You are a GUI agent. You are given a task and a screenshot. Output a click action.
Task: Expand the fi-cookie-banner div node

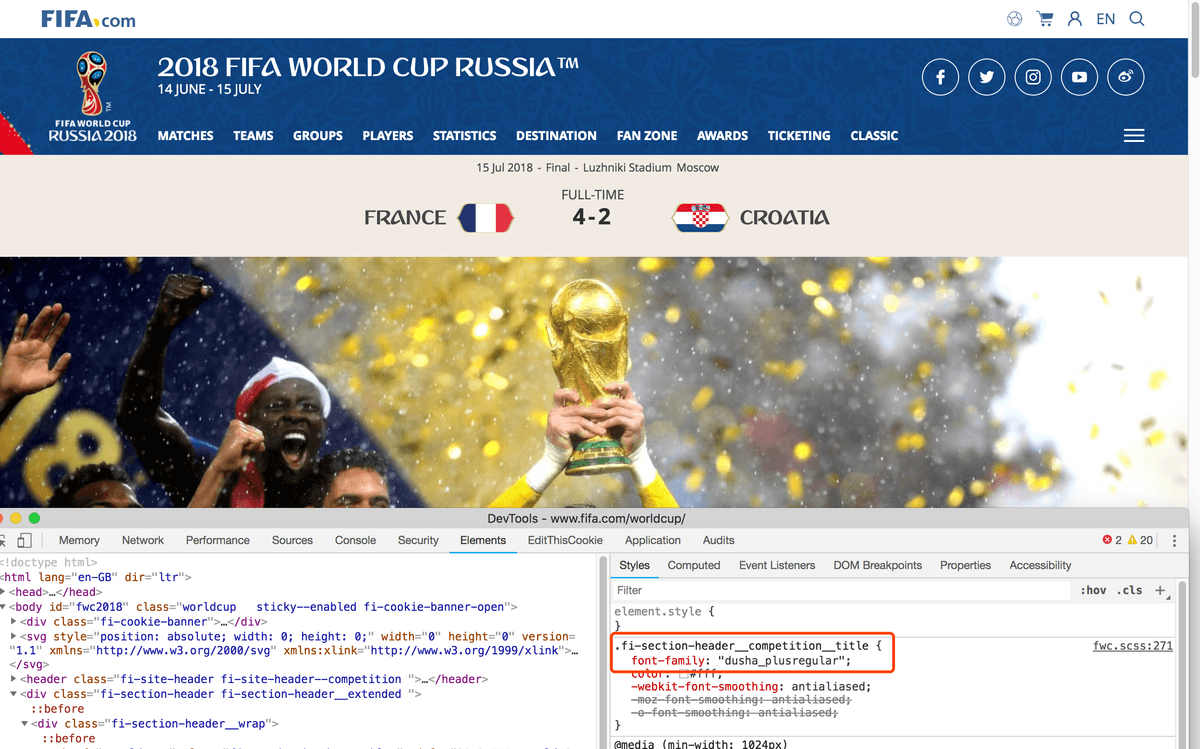pyautogui.click(x=14, y=622)
